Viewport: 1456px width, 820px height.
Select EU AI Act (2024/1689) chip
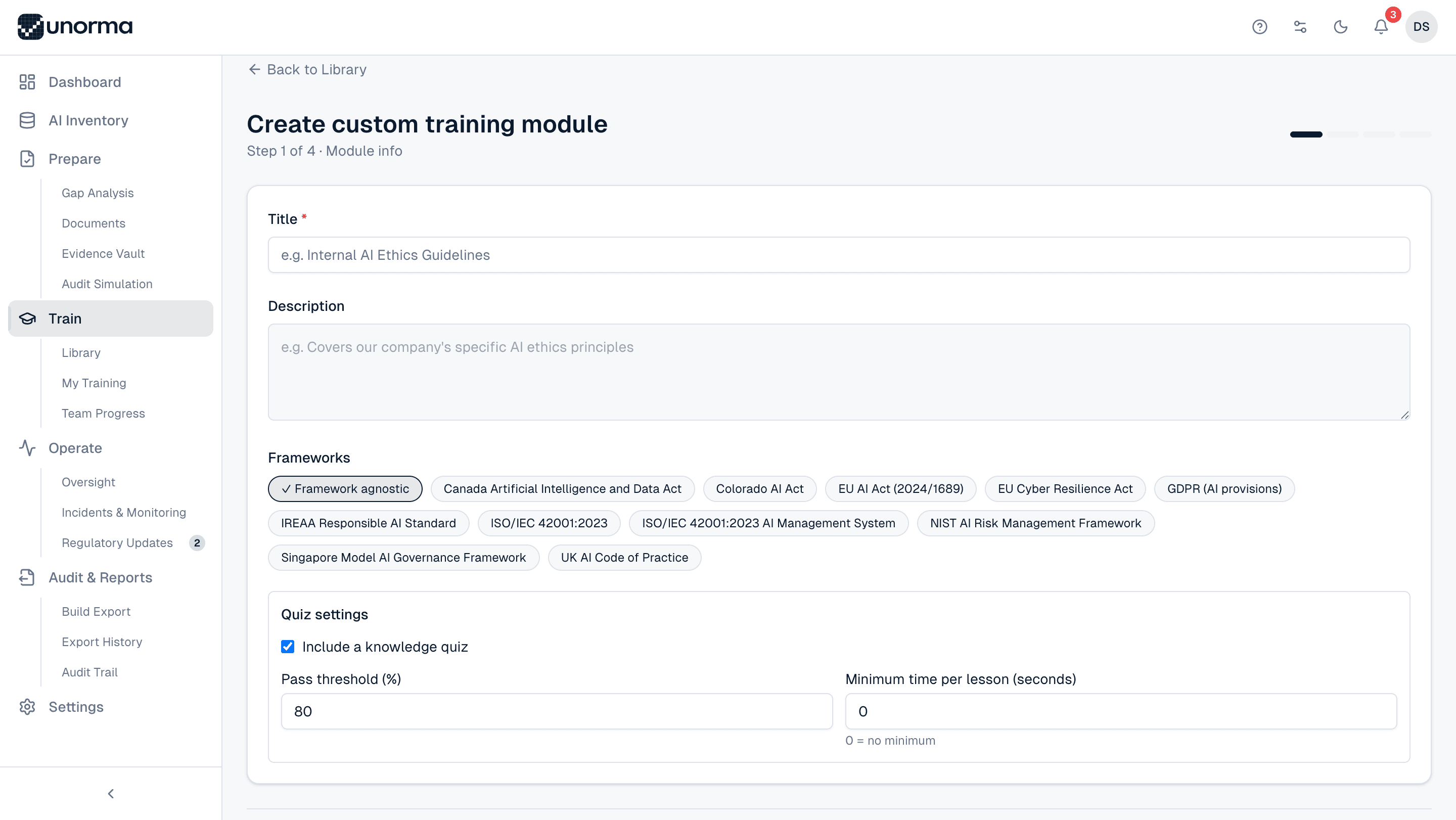[x=900, y=489]
